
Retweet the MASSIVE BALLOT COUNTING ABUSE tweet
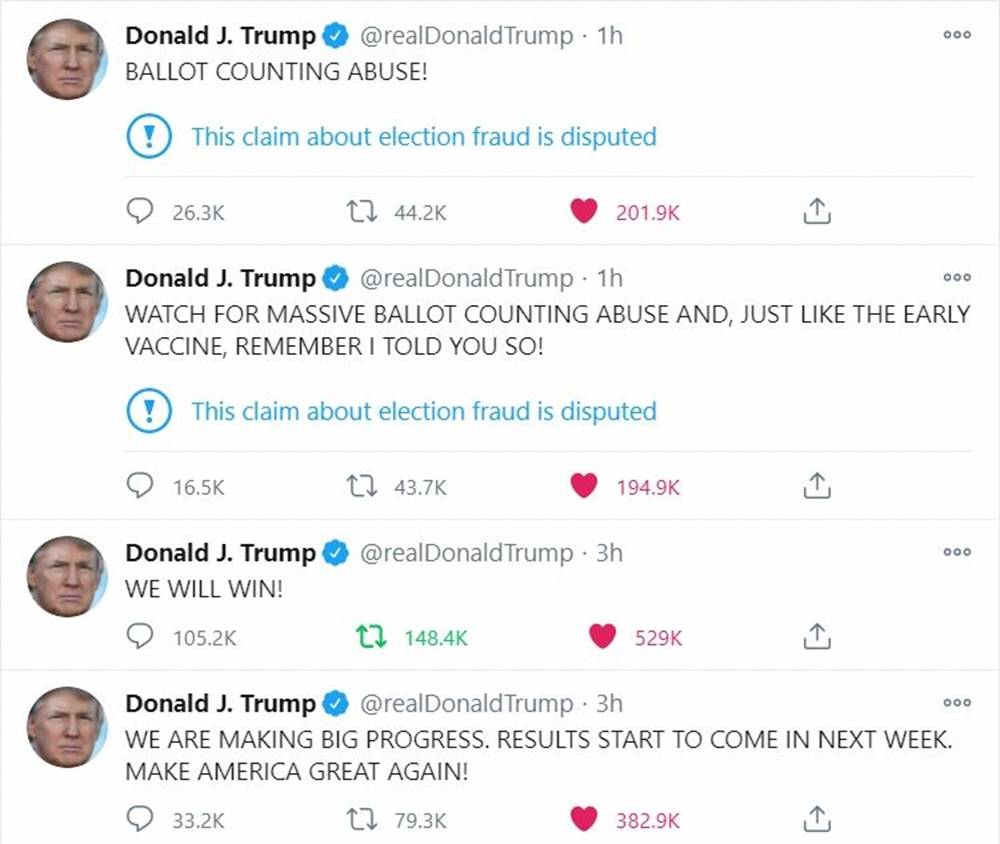tap(359, 487)
